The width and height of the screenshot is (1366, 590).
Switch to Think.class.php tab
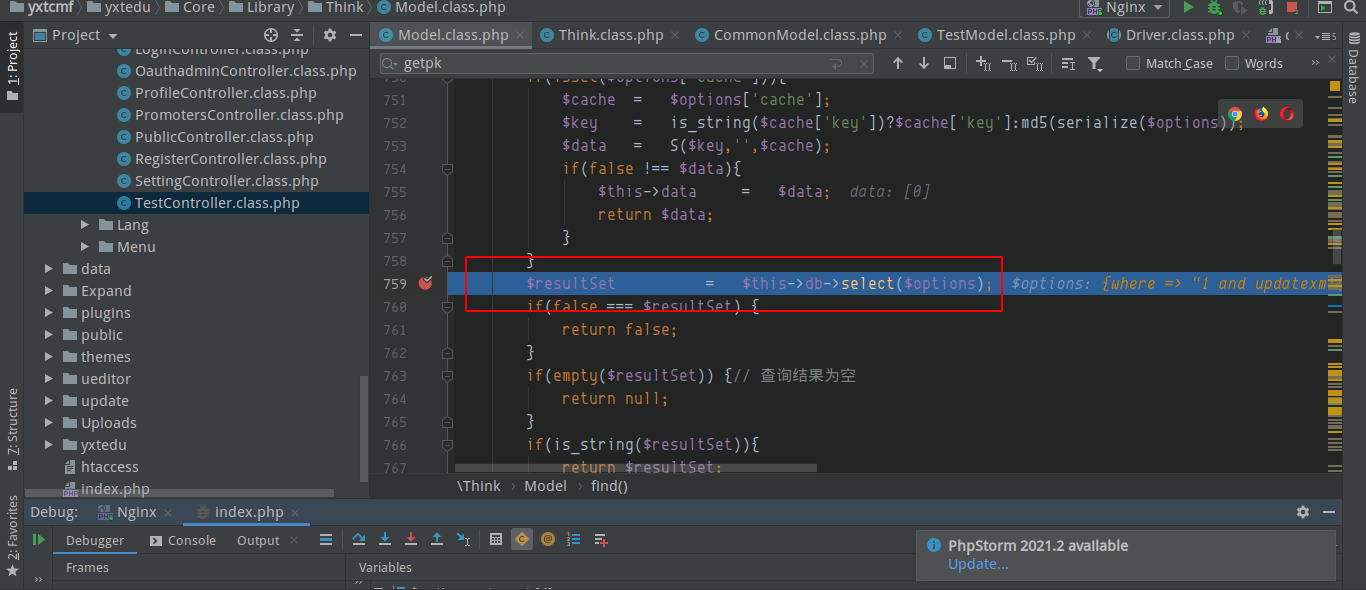click(x=610, y=35)
